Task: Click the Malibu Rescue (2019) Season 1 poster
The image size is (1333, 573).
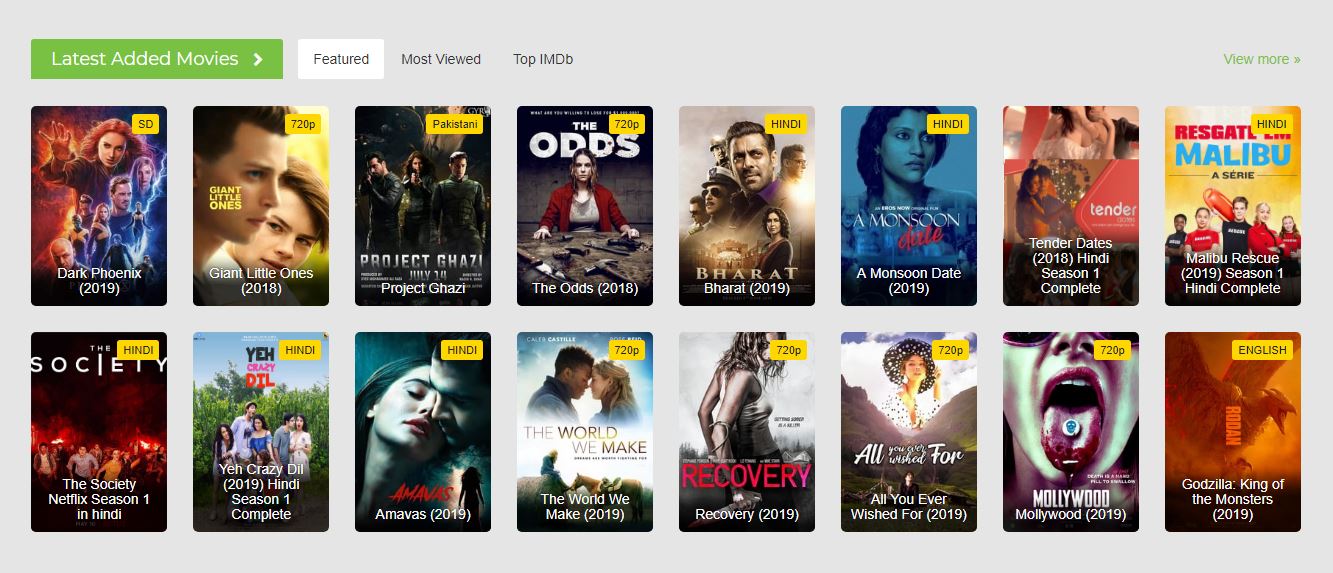Action: 1233,206
